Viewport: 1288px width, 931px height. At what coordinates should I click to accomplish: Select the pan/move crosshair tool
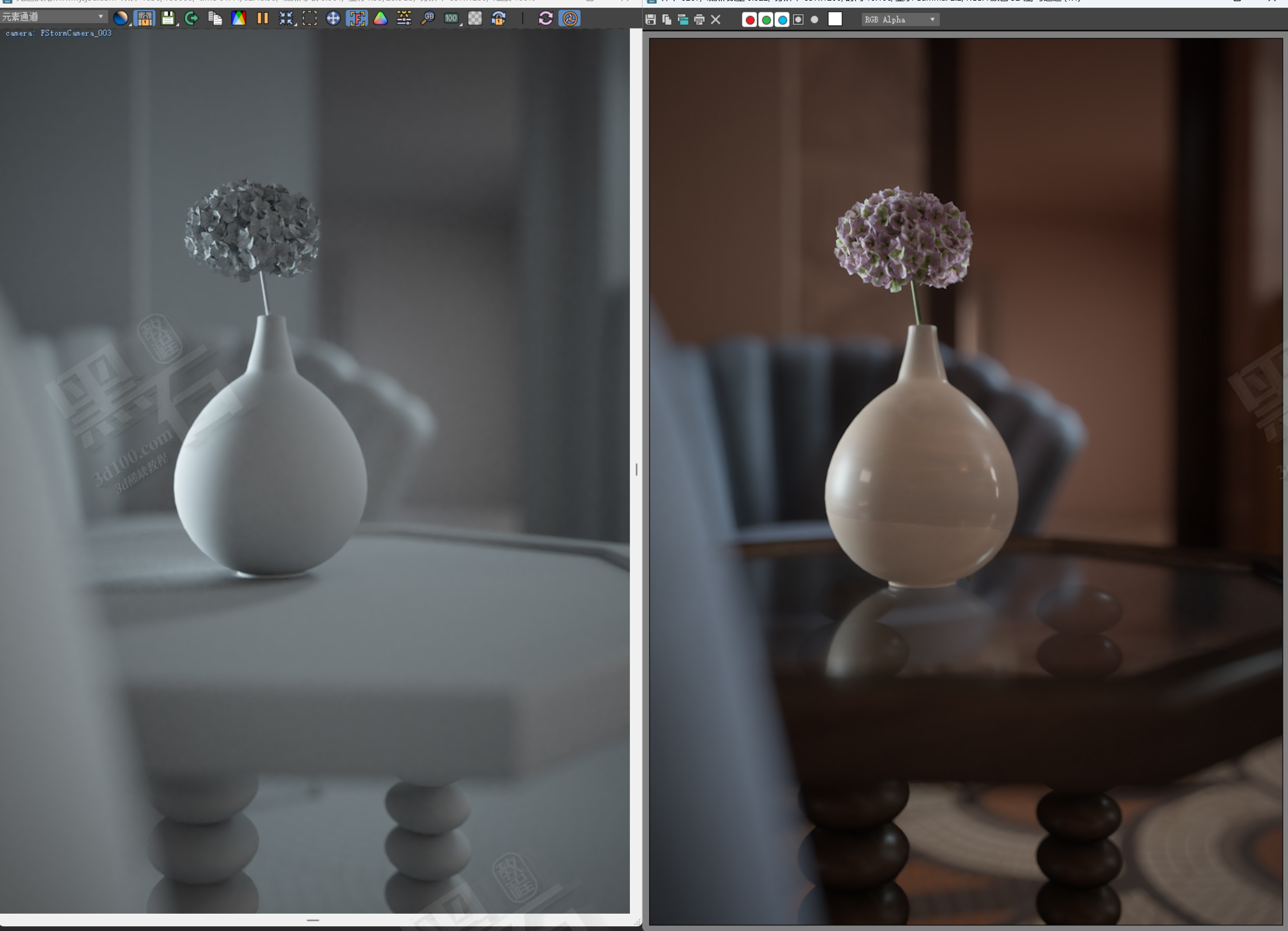[x=333, y=18]
